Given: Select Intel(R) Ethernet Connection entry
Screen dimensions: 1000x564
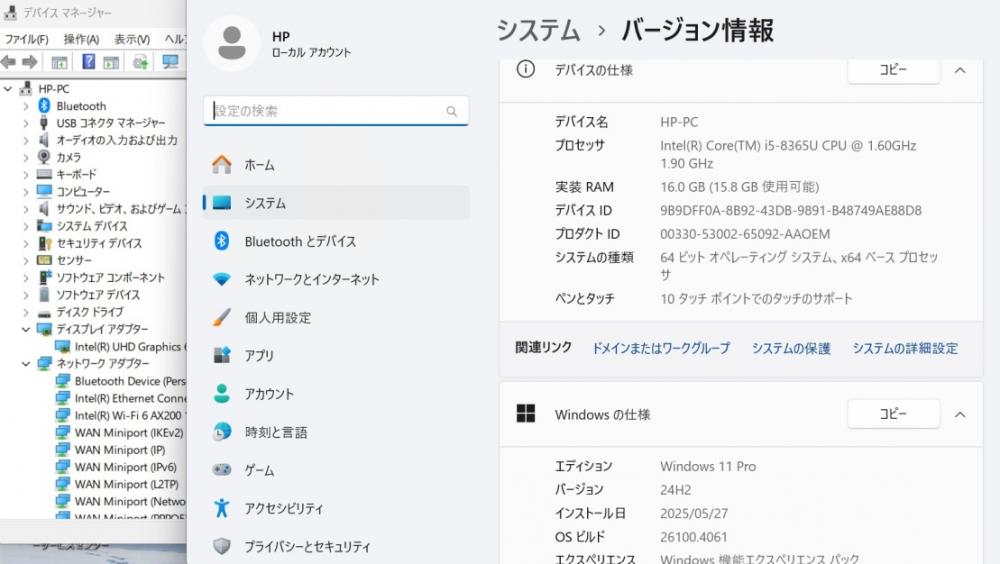Looking at the screenshot, I should tap(130, 398).
